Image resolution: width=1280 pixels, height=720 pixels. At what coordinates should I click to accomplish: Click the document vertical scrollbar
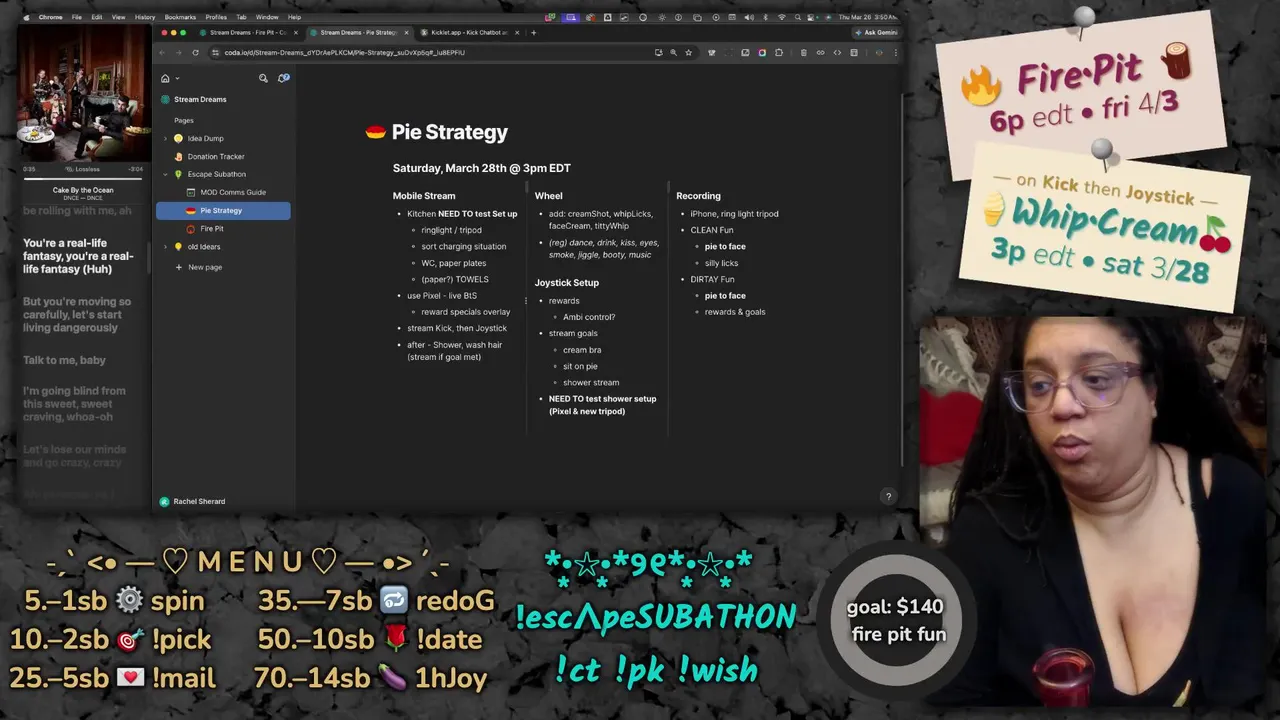tap(900, 280)
